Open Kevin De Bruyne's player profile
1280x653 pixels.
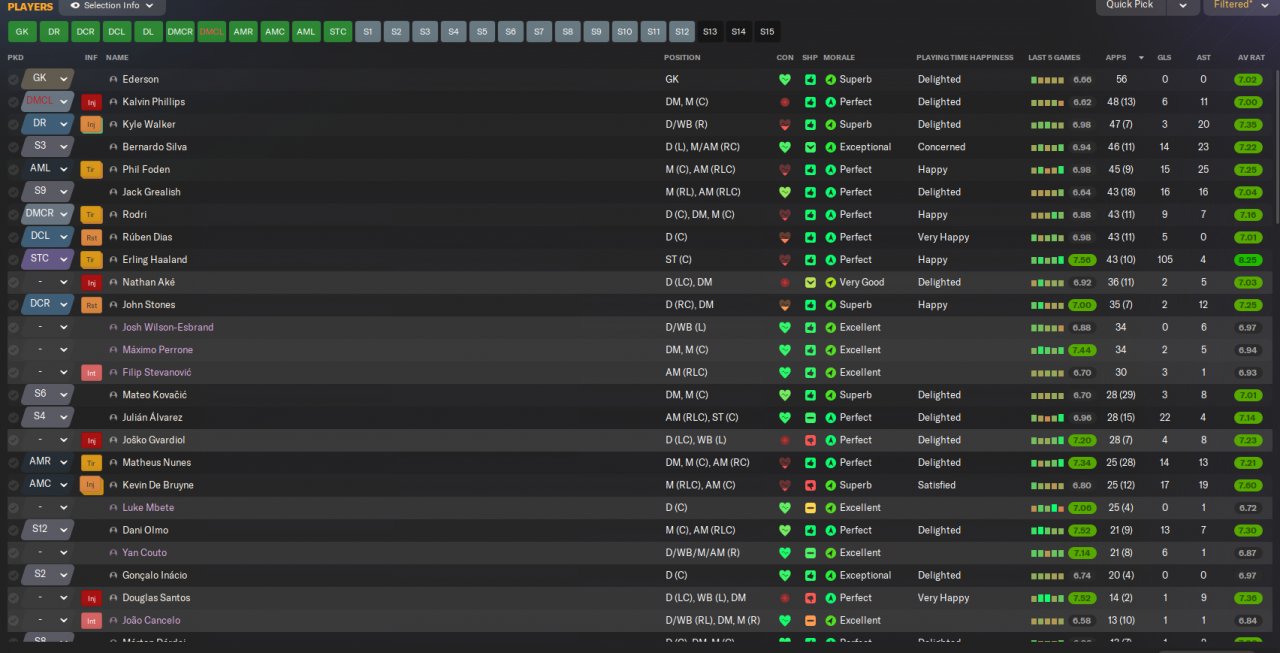tap(158, 485)
